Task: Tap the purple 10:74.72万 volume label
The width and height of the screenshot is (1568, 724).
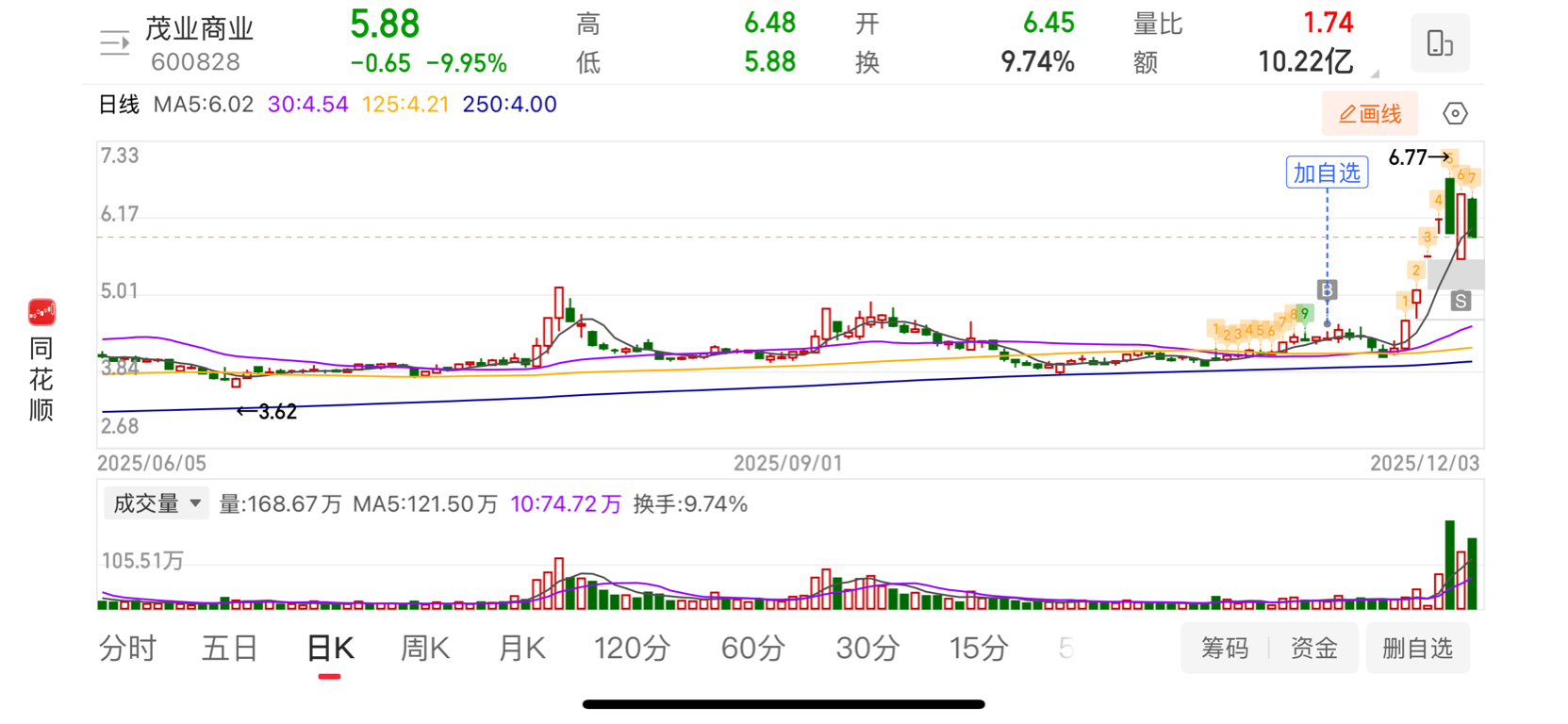Action: [x=566, y=504]
